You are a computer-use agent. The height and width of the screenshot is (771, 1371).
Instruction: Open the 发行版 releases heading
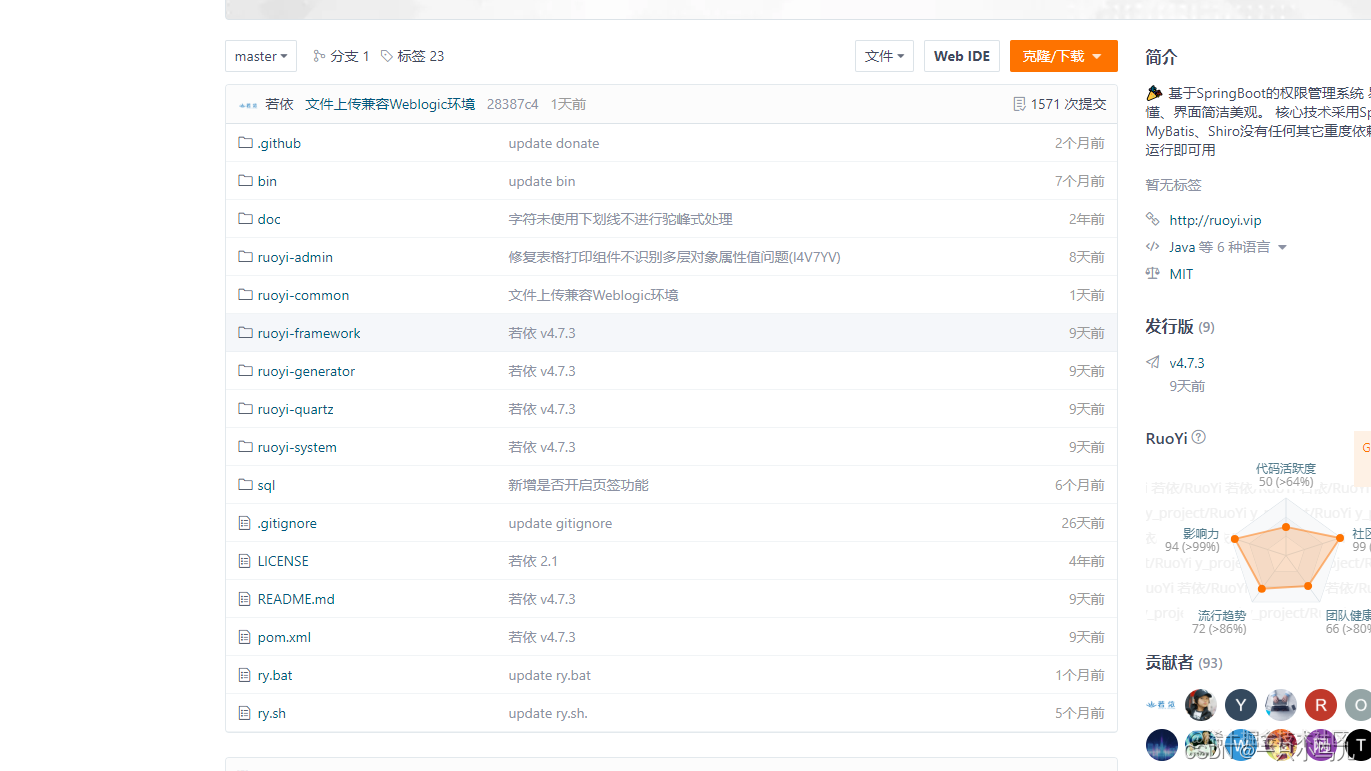click(1169, 327)
